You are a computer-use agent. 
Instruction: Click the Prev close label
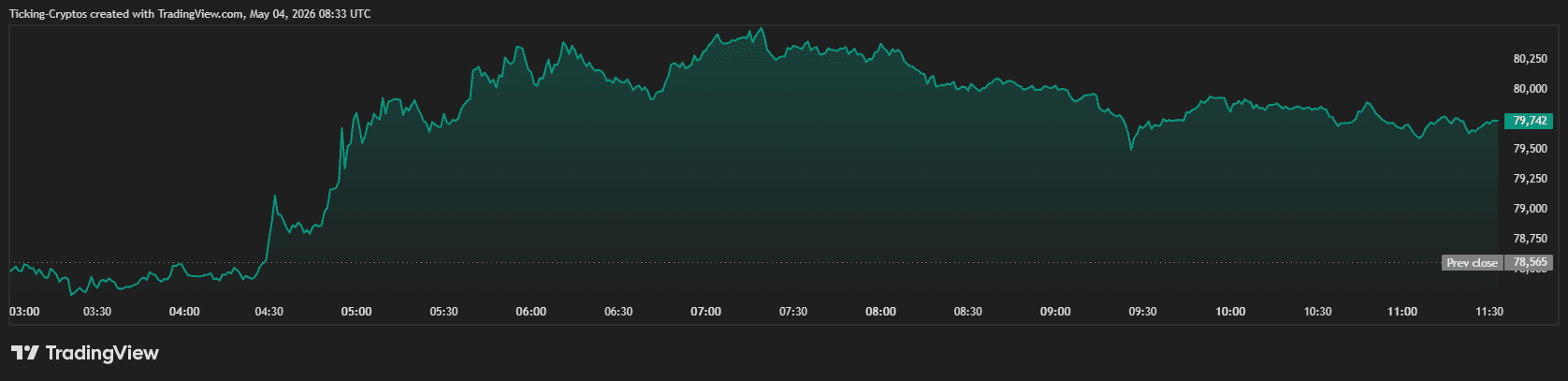tap(1472, 263)
